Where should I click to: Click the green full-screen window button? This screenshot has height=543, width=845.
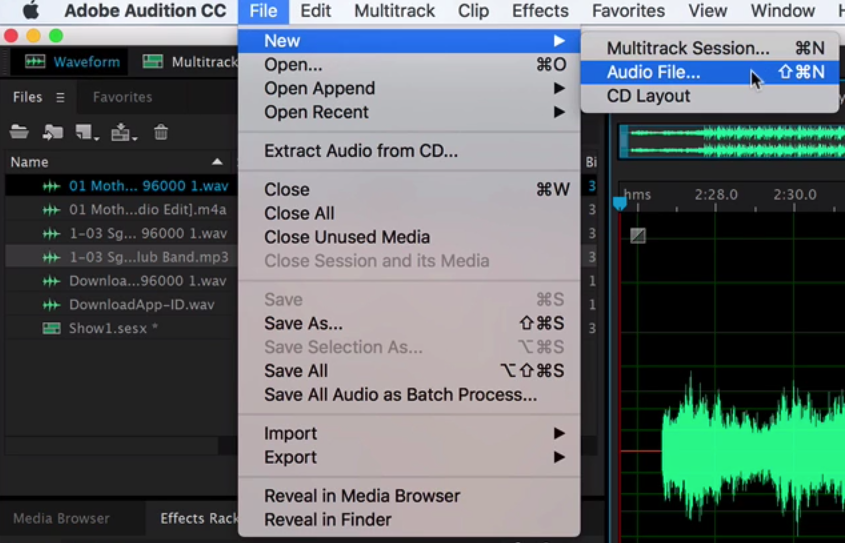(56, 36)
